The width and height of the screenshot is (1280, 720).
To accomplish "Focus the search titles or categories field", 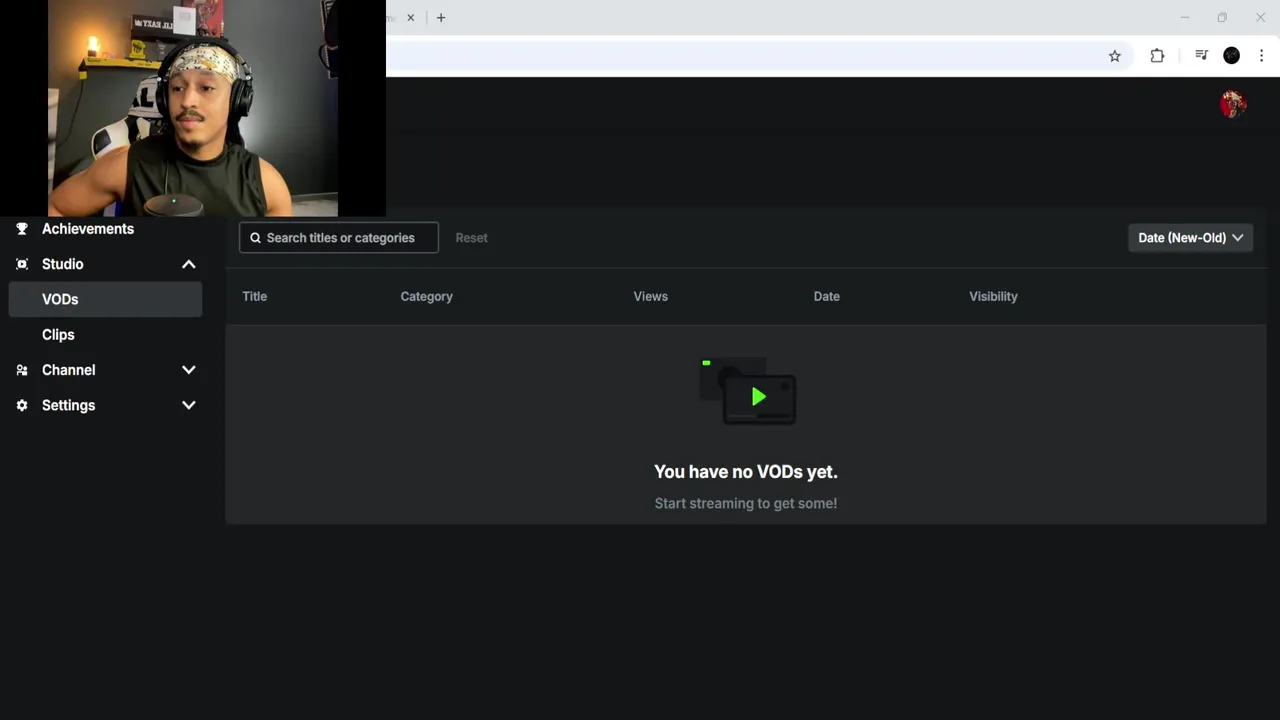I will click(338, 238).
